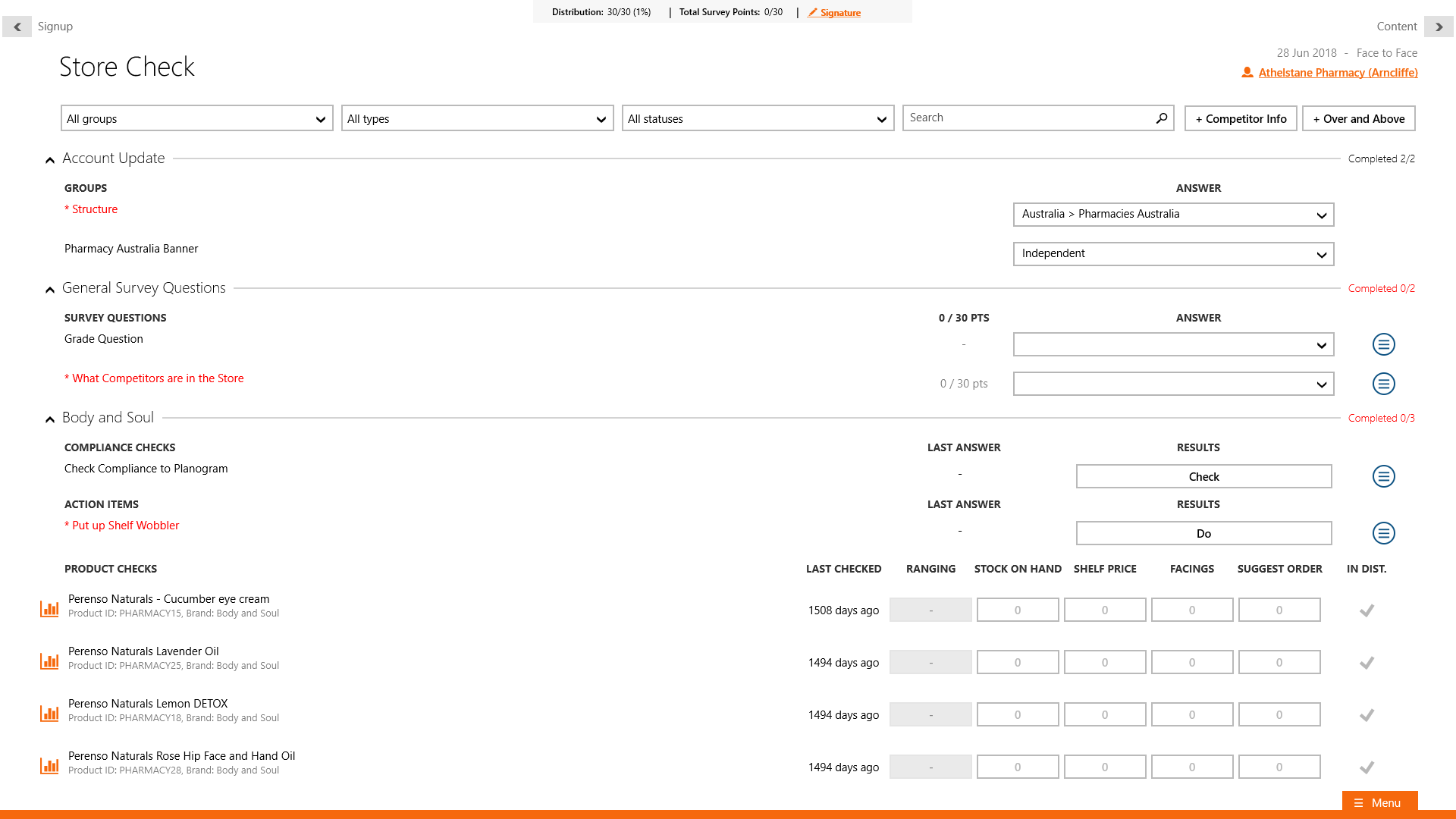Open history chart for Lavender Oil product
Screen dimensions: 1456x819
pyautogui.click(x=49, y=661)
